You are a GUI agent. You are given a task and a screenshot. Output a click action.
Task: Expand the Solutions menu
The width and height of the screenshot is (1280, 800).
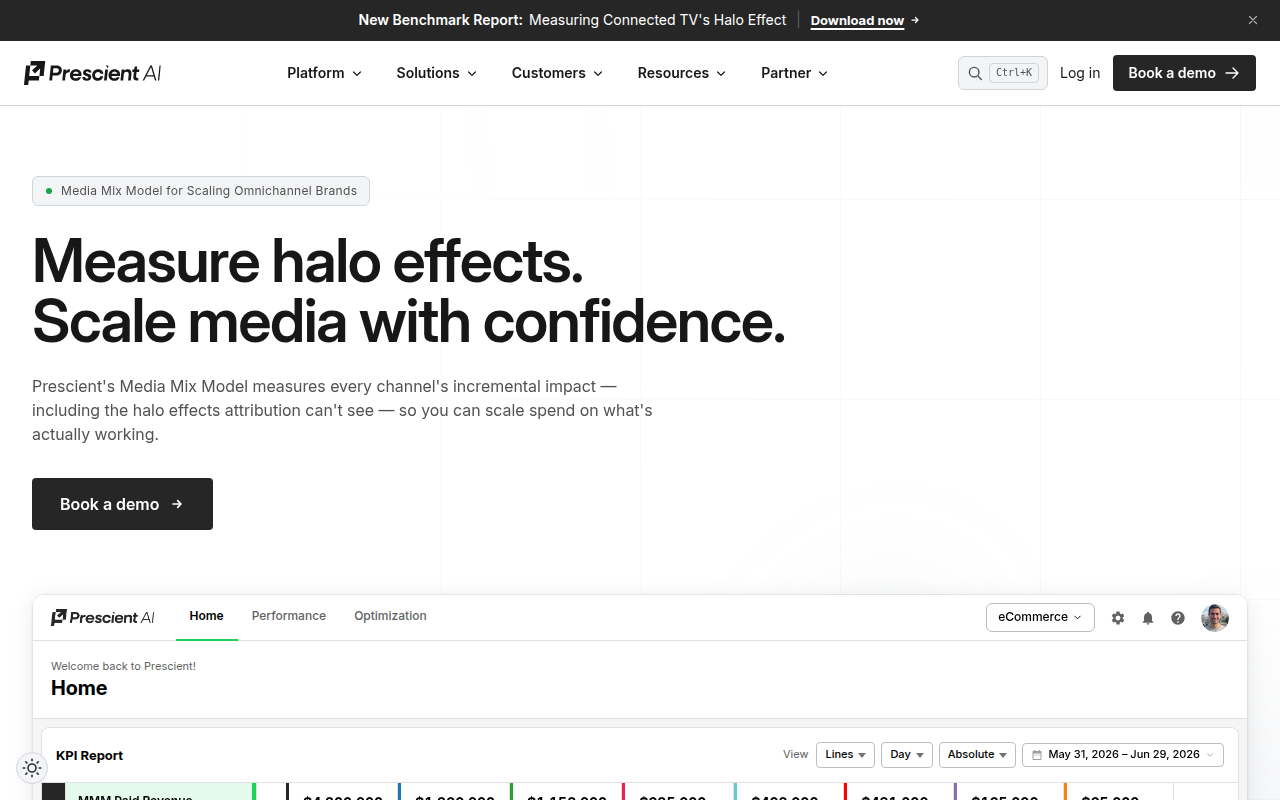436,73
